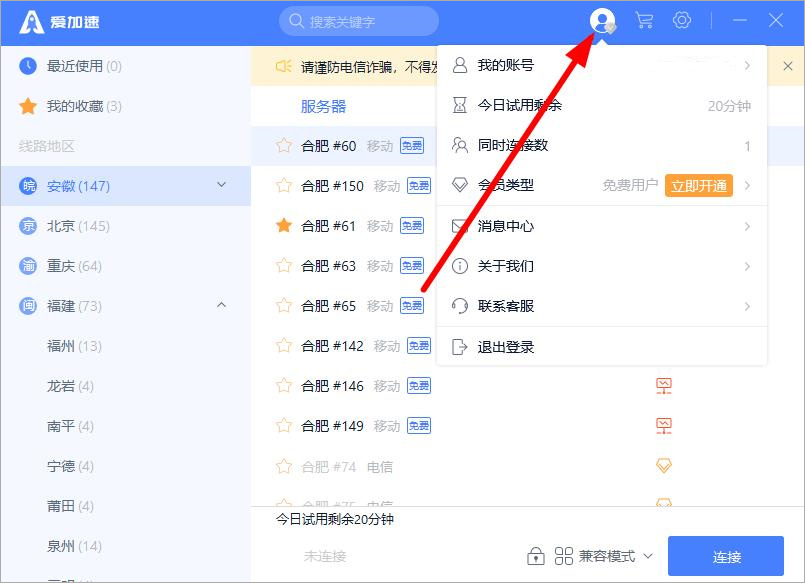Dismiss the yellow notice banner

pyautogui.click(x=788, y=66)
